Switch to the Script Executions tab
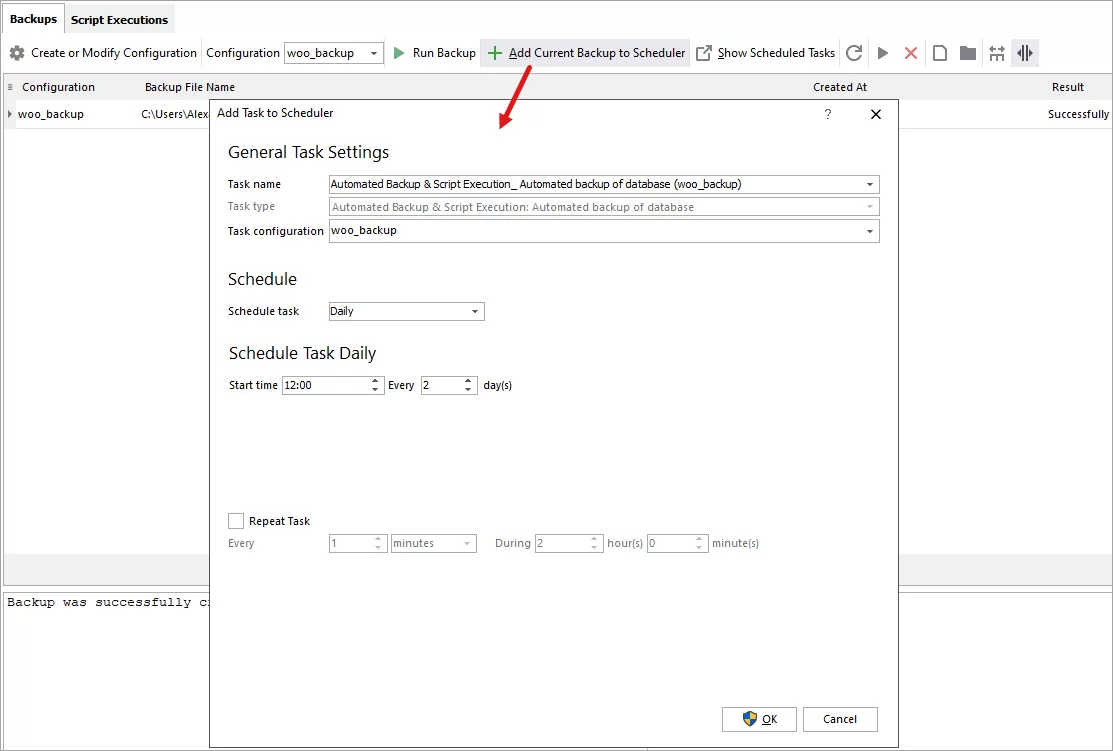 (119, 18)
